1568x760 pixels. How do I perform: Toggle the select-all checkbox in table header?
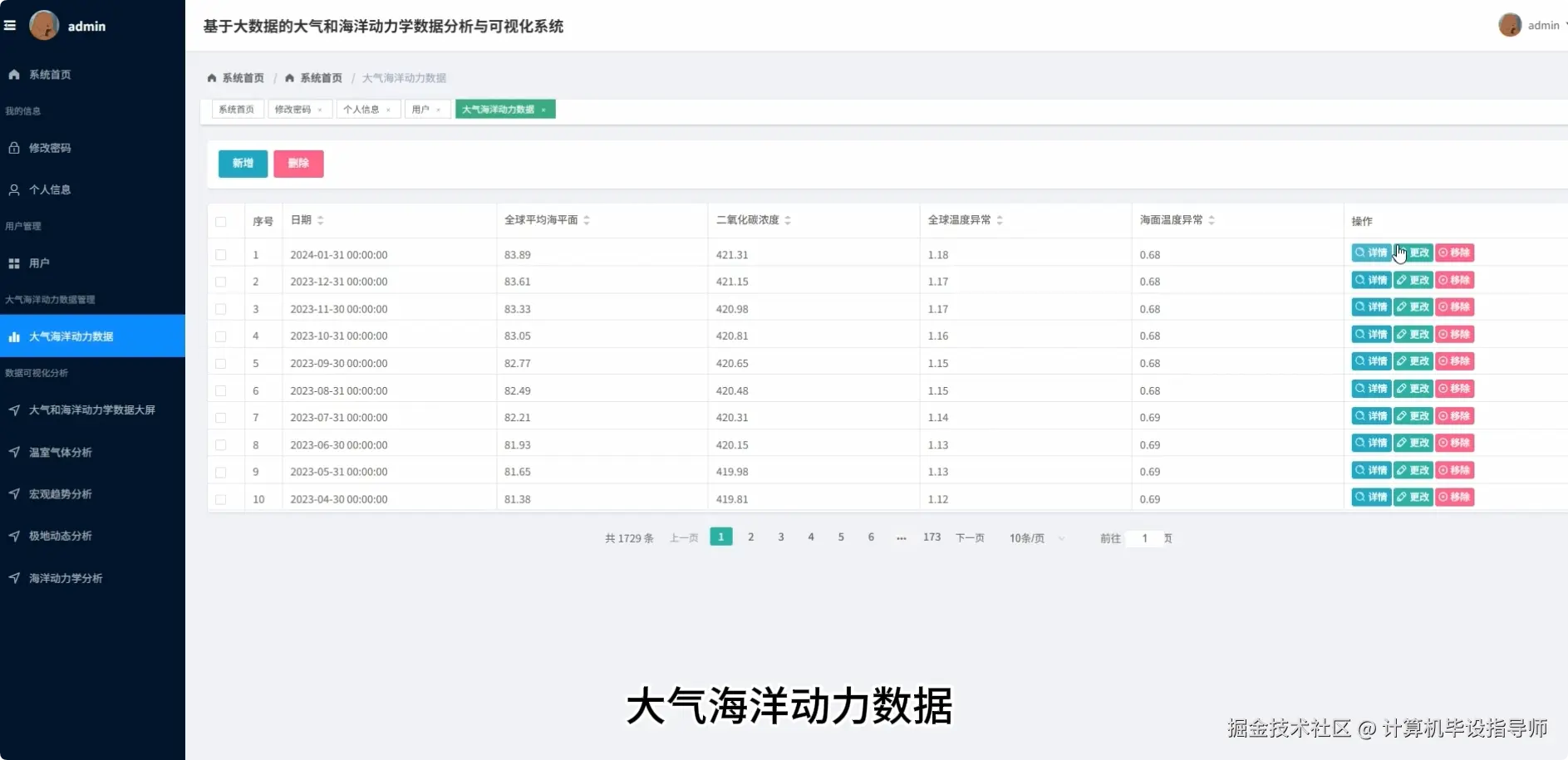[221, 222]
